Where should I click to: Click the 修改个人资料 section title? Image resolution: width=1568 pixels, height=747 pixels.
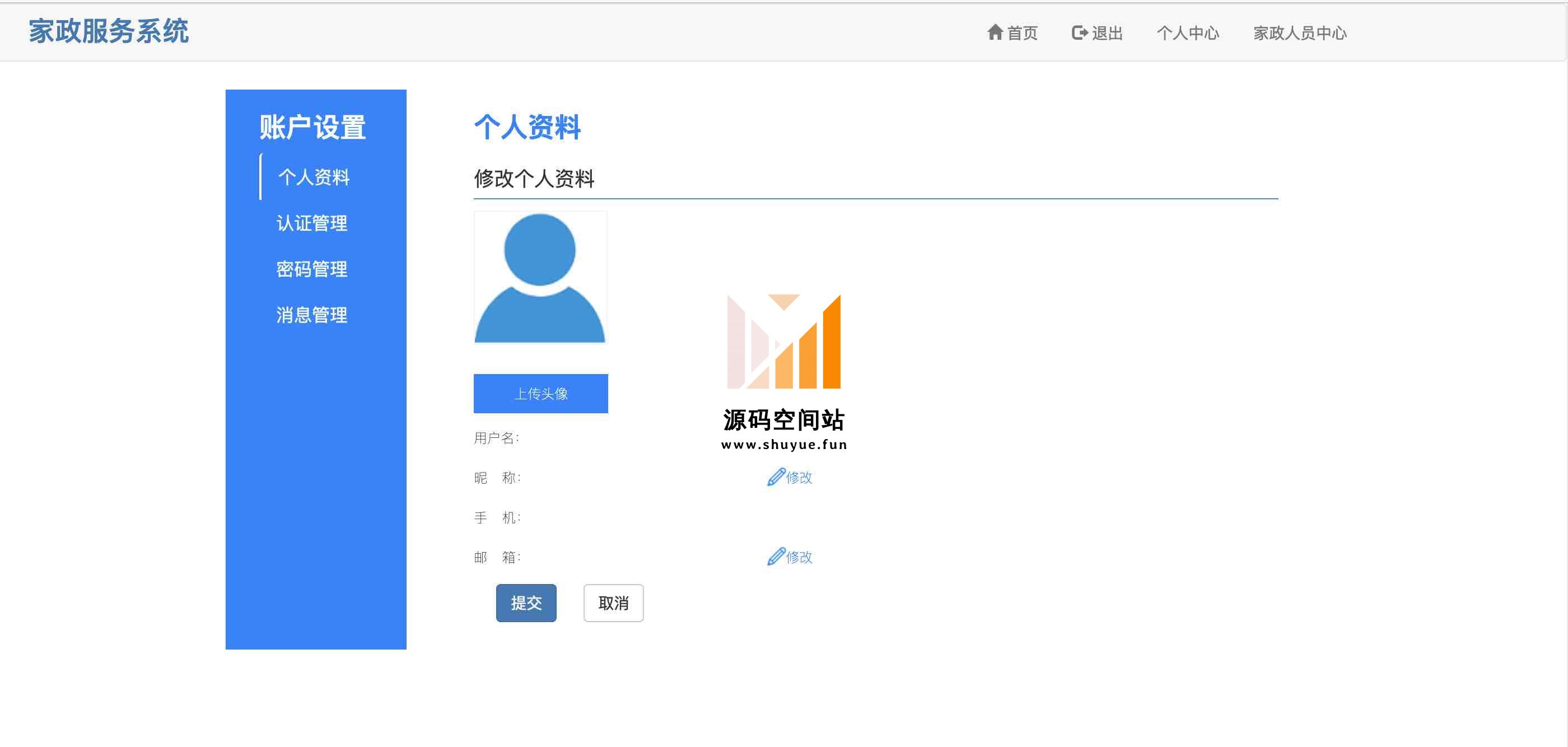tap(534, 179)
